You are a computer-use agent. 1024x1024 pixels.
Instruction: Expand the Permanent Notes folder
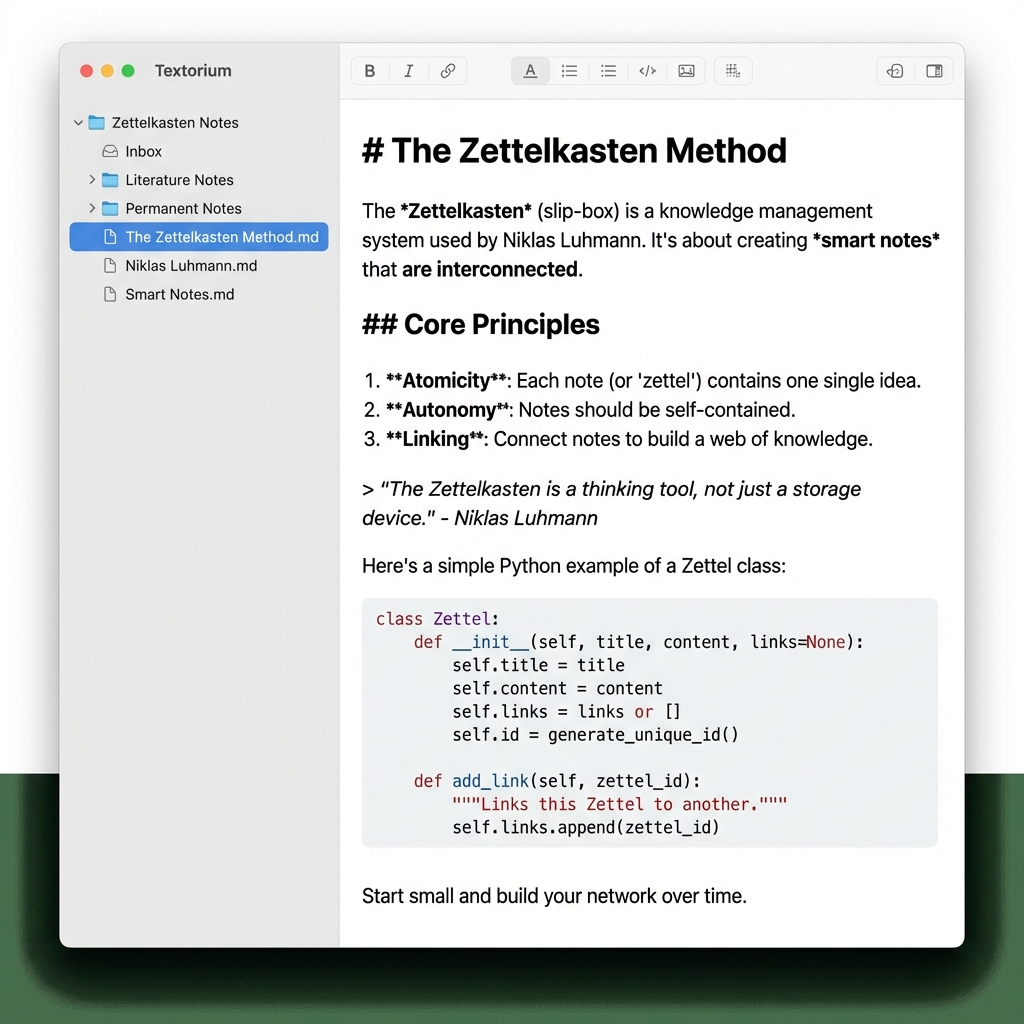click(x=91, y=208)
